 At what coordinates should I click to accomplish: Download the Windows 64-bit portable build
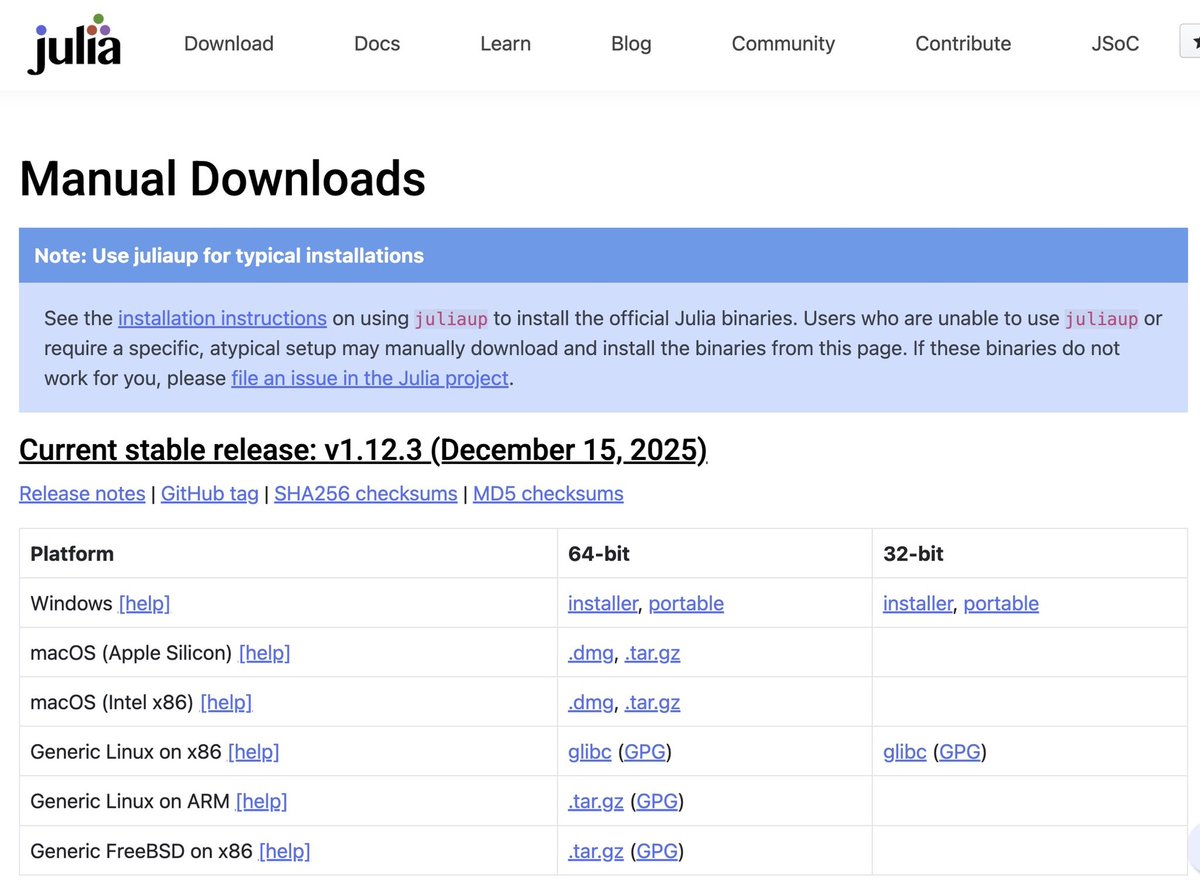point(686,603)
